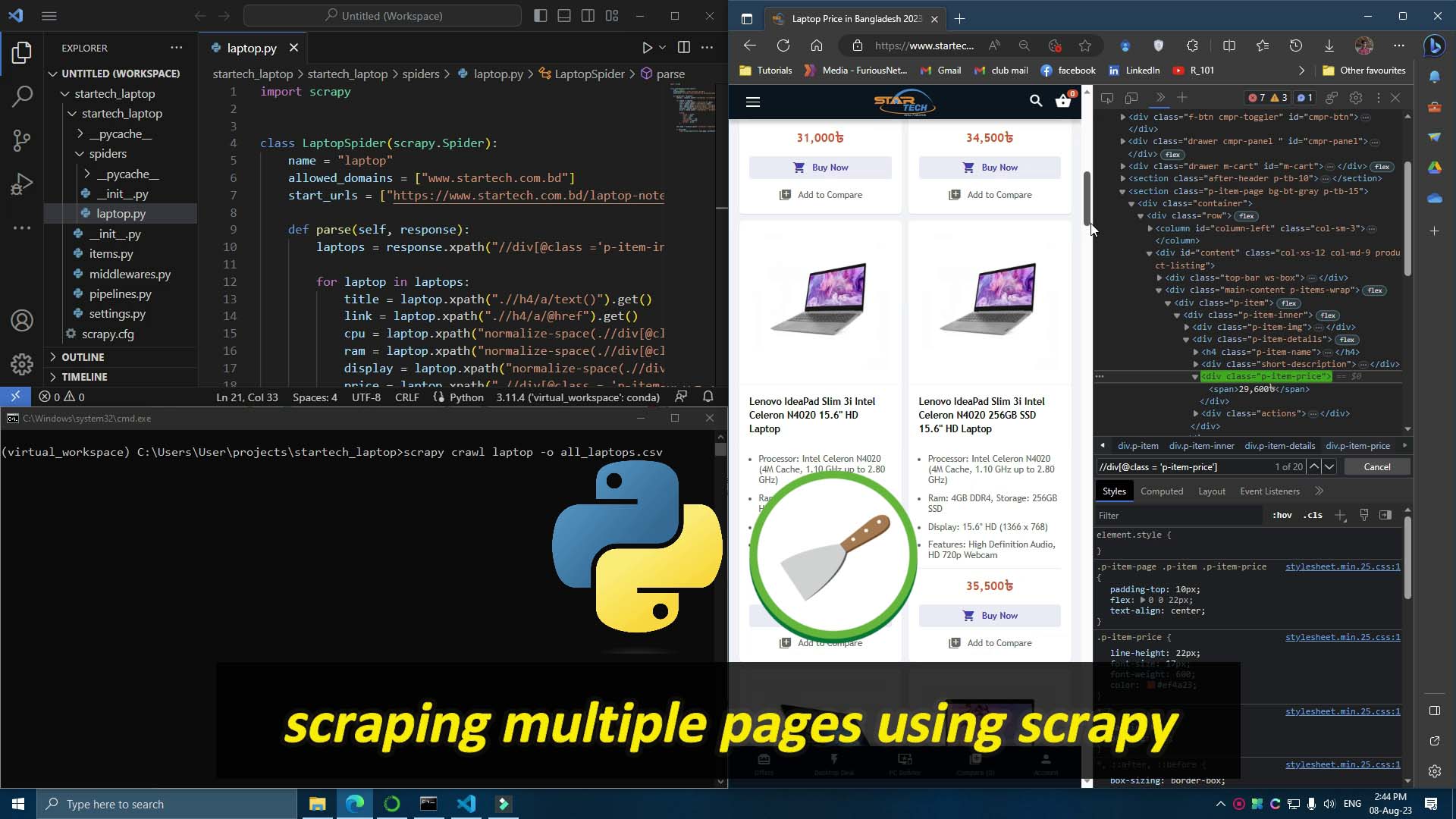Click the DevTools XPath search input field

pos(1183,466)
